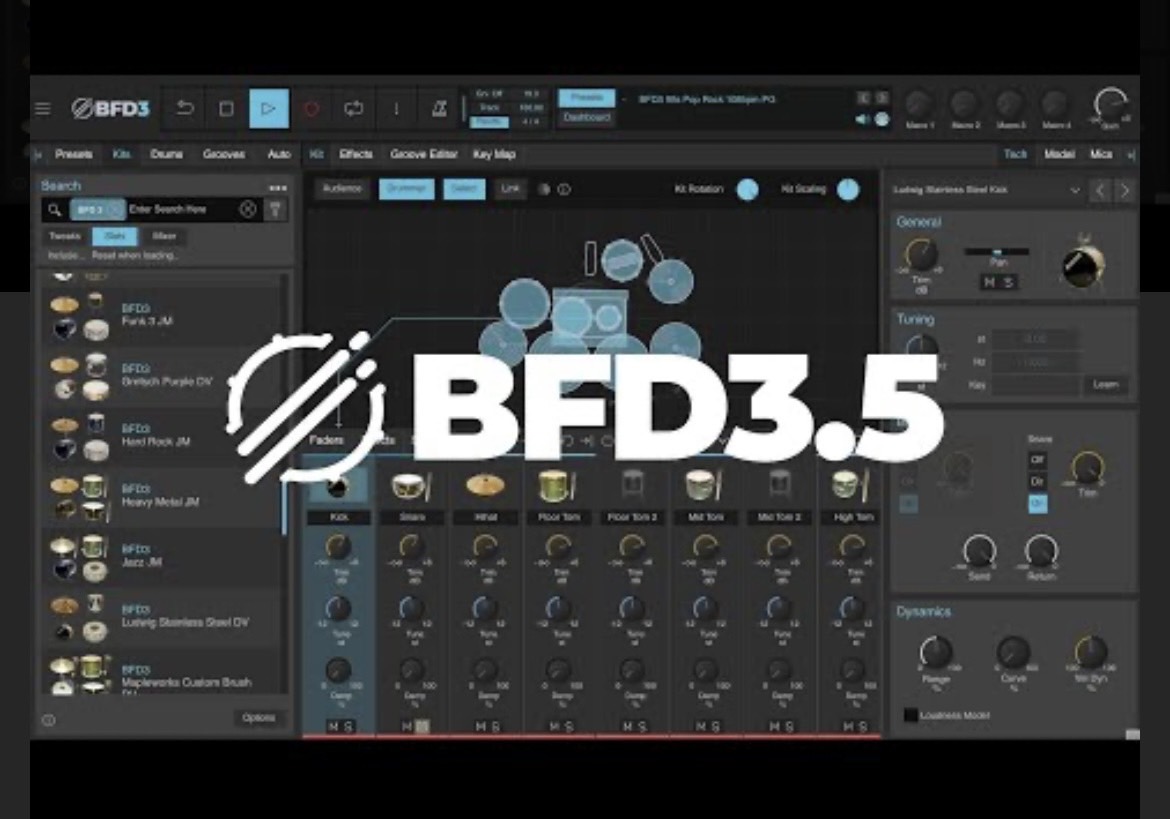Screen dimensions: 1170x819
Task: Click the Kit Rotation knob
Action: pos(747,189)
